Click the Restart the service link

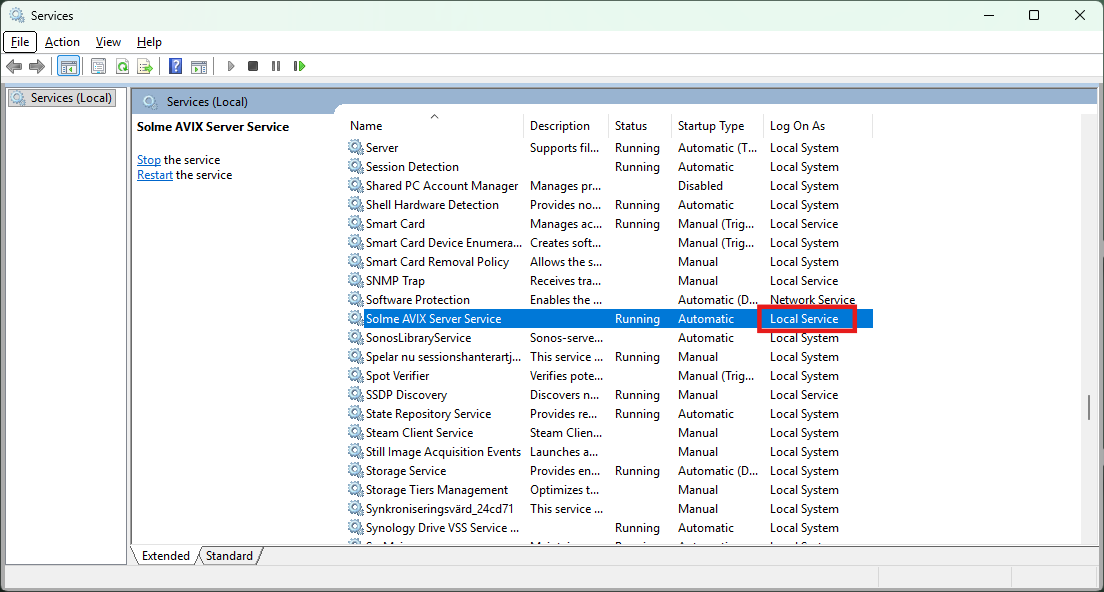155,175
